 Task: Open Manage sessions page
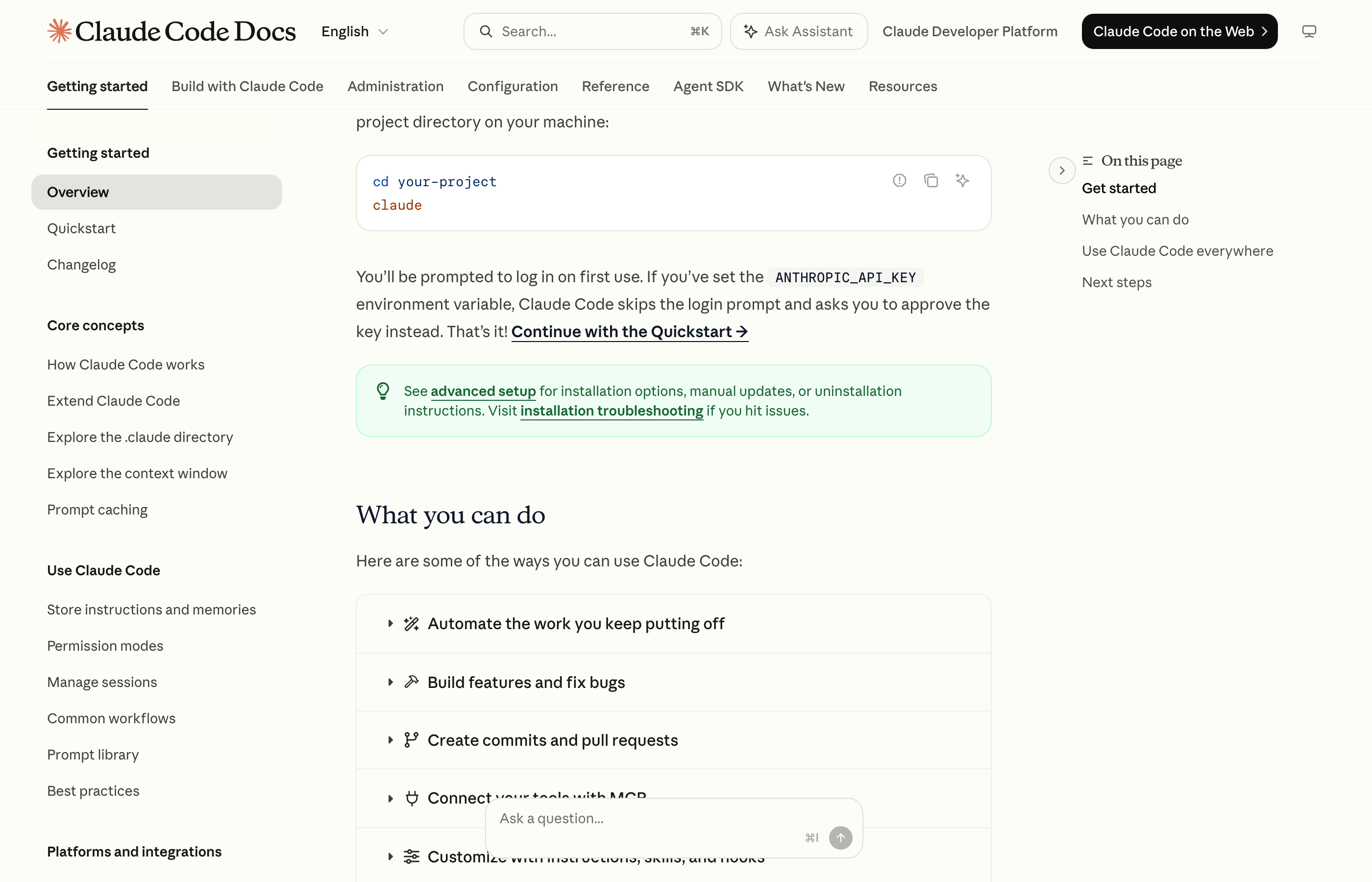[x=102, y=682]
